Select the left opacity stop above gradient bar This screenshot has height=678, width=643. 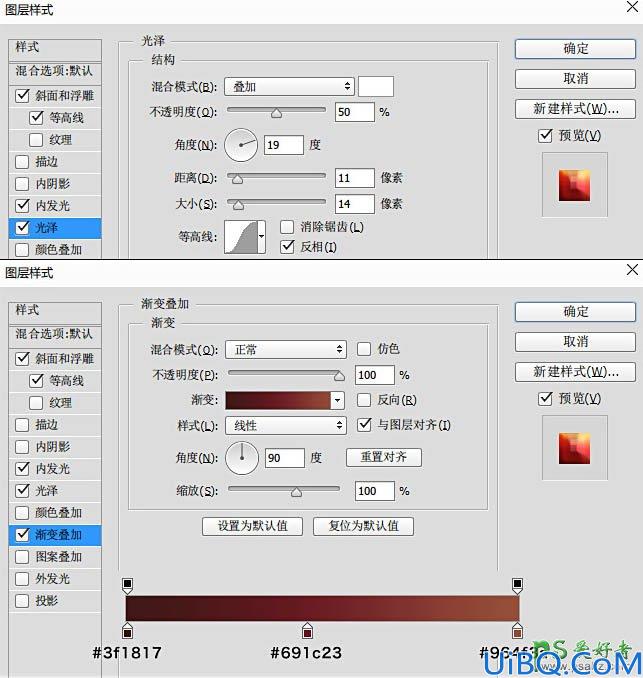[127, 586]
